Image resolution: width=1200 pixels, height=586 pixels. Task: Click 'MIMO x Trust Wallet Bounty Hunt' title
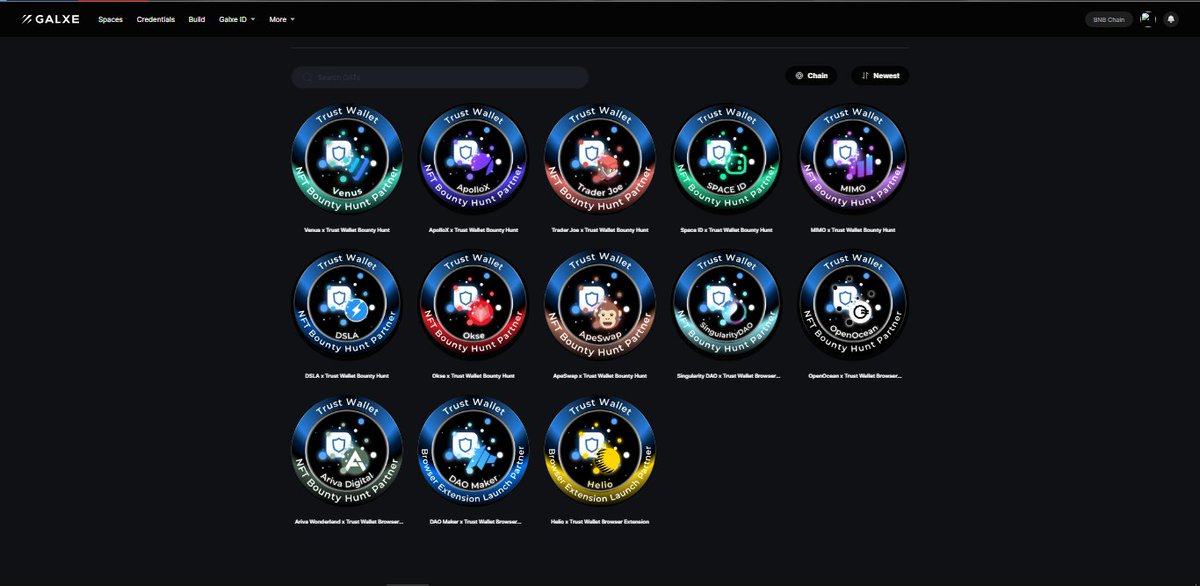854,230
